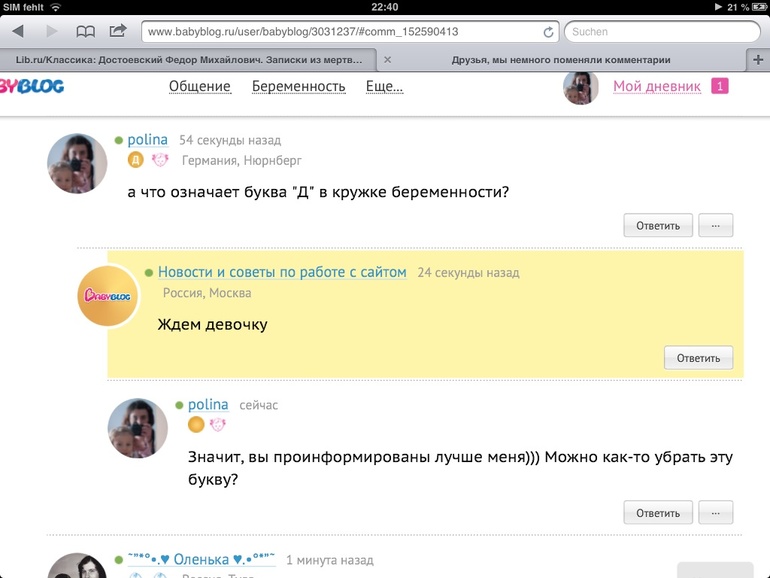Tap the forward navigation arrow
770x578 pixels.
pyautogui.click(x=52, y=31)
